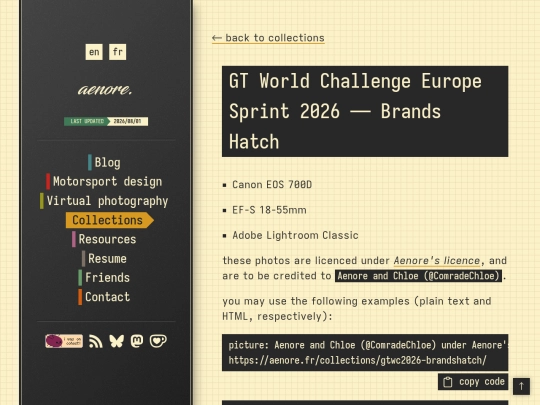Click the Adobe Lightroom Classic list item

pyautogui.click(x=295, y=235)
